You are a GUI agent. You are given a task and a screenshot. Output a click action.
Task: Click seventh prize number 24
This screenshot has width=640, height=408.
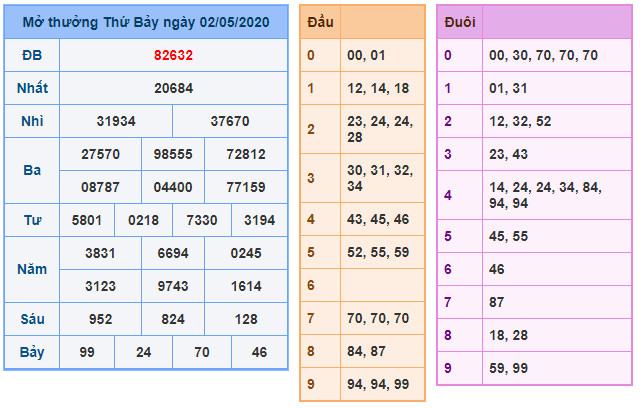tap(143, 352)
